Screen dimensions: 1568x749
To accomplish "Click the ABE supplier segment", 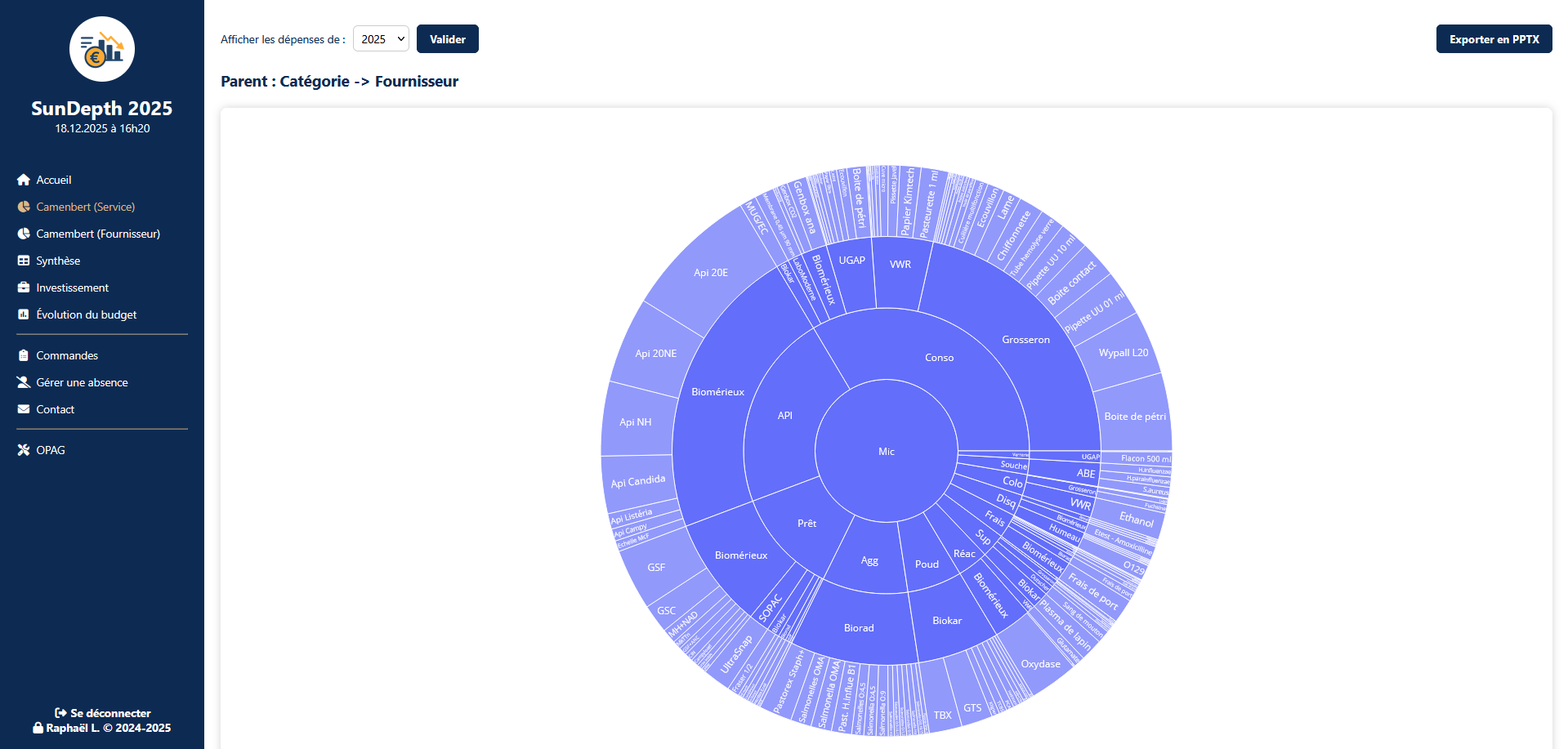I will (x=1086, y=474).
